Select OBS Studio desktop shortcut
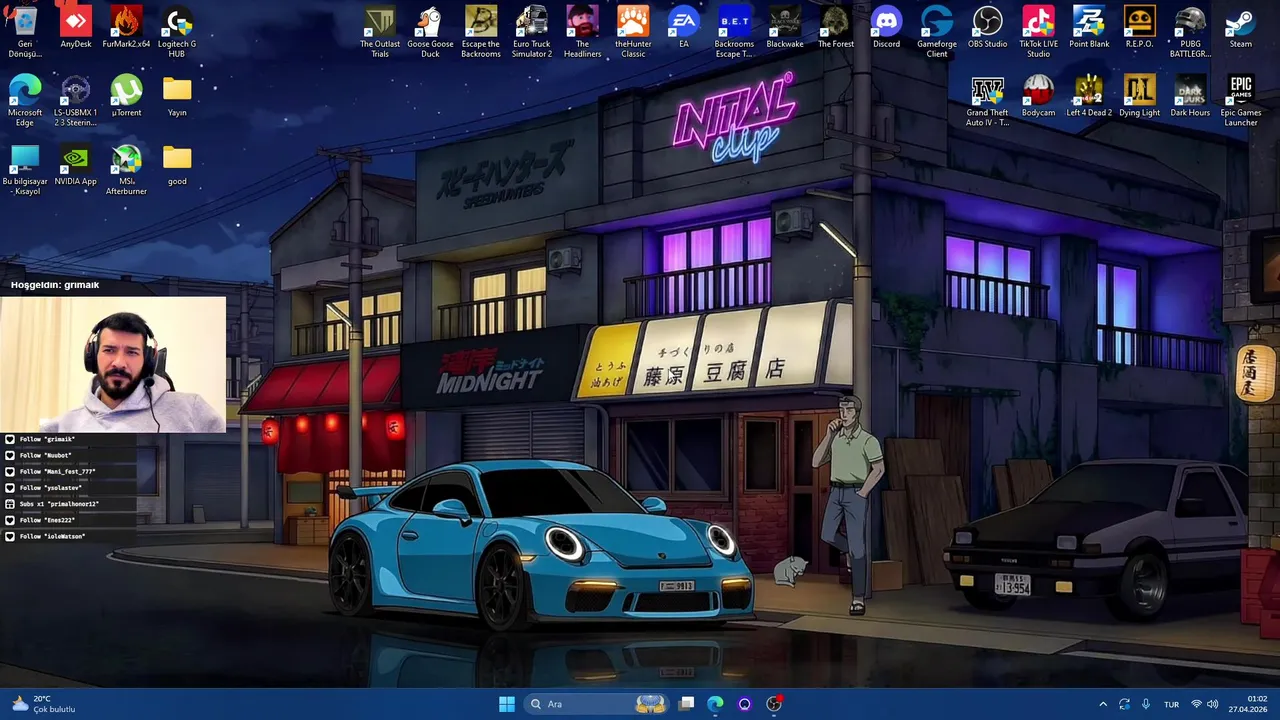The width and height of the screenshot is (1280, 720). pos(988,28)
